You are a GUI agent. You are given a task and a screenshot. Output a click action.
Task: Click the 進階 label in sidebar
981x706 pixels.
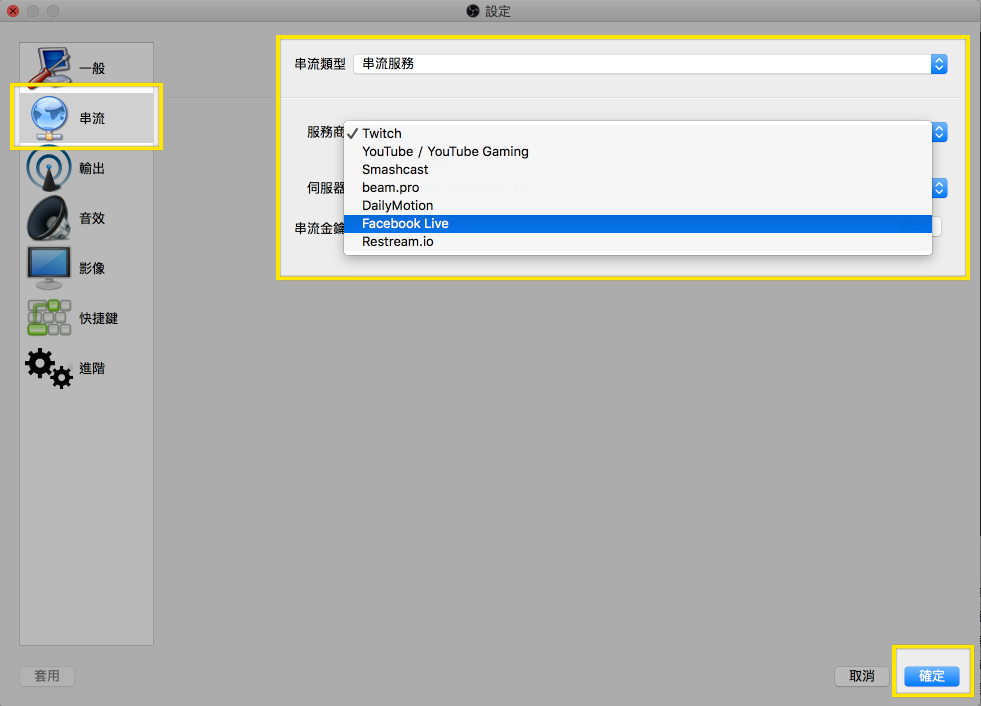[x=92, y=369]
